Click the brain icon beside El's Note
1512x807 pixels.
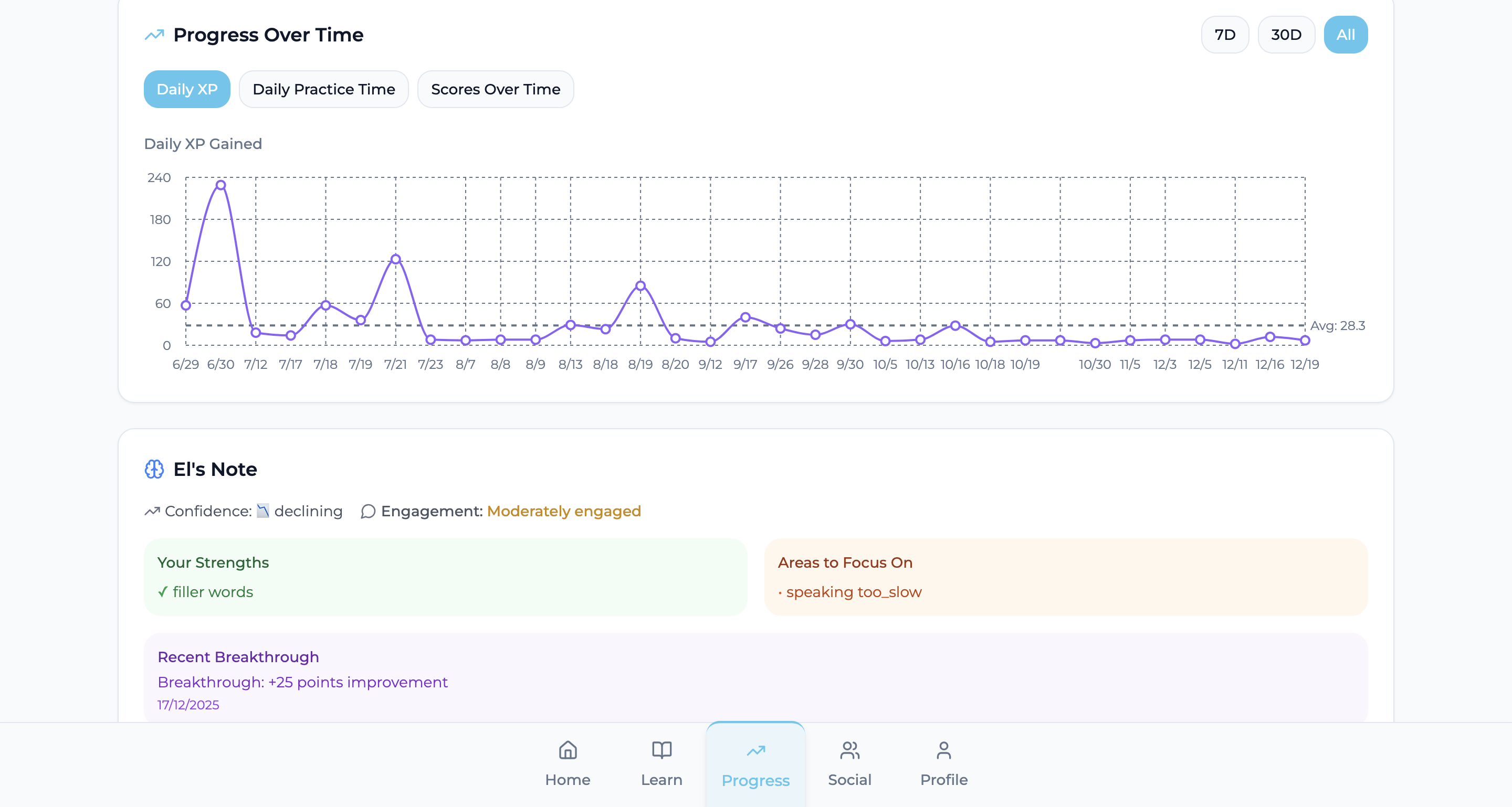154,469
